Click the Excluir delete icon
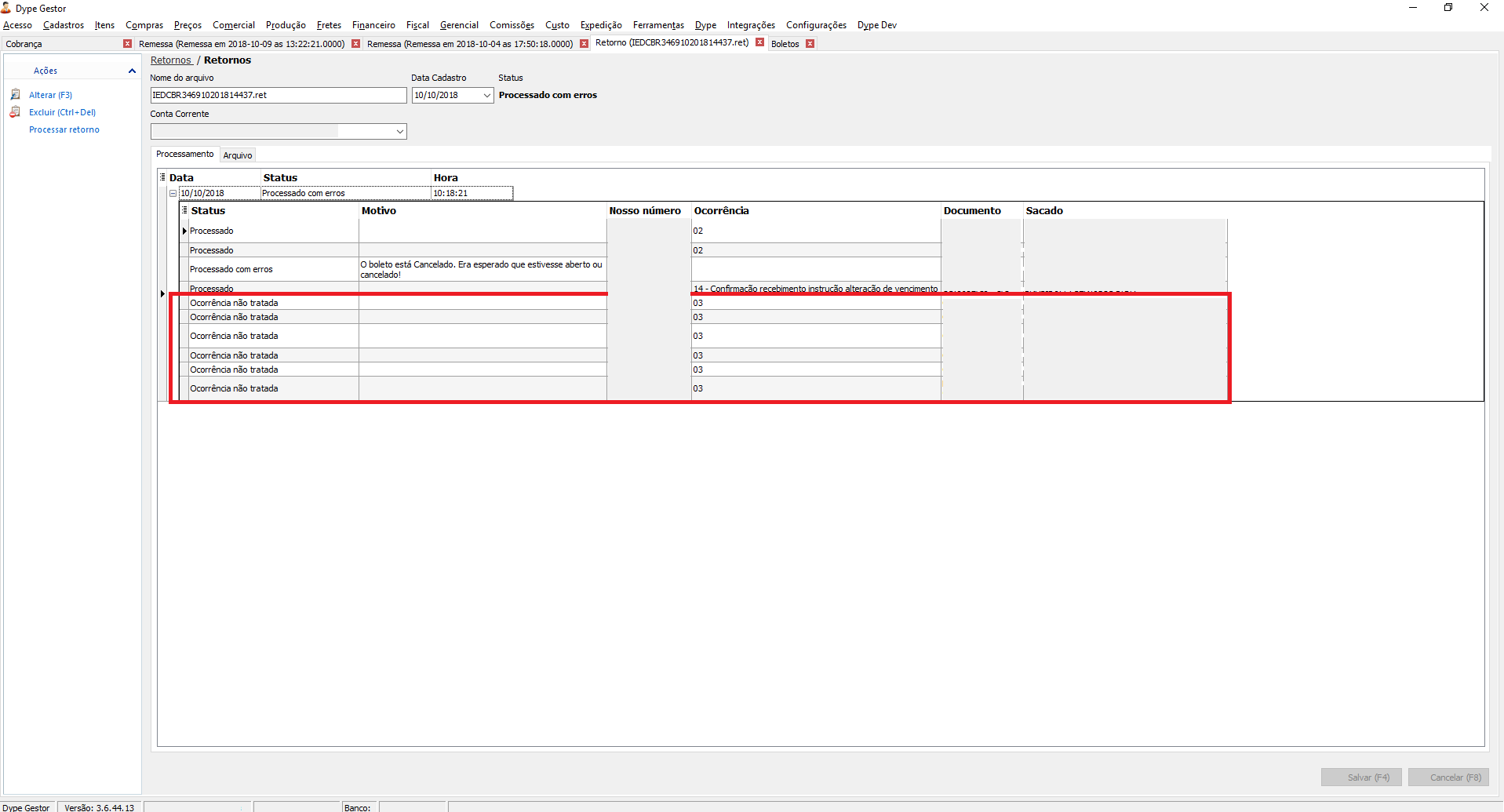Image resolution: width=1504 pixels, height=812 pixels. tap(15, 112)
